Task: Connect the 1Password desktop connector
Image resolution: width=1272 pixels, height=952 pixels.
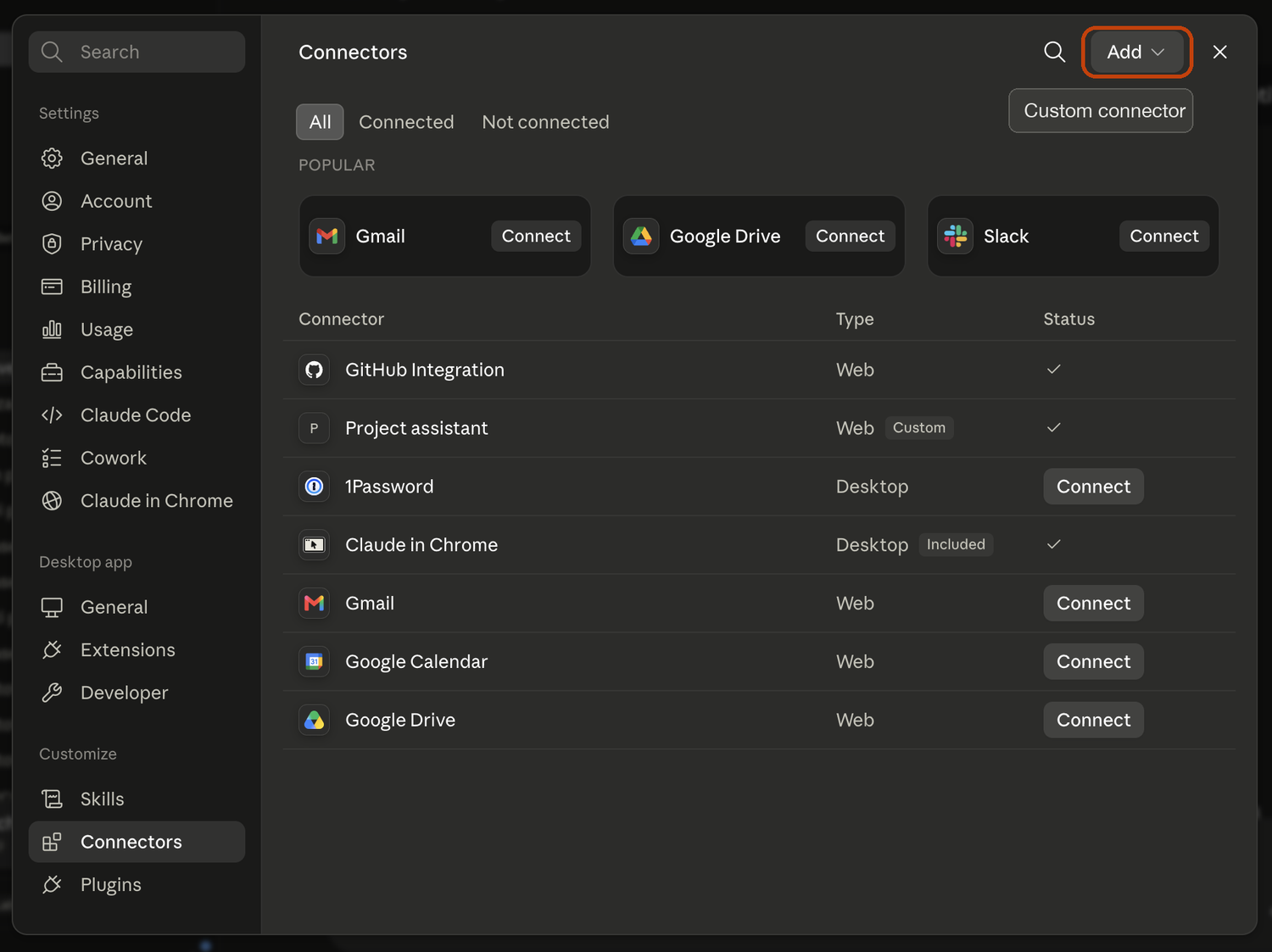Action: pos(1093,487)
